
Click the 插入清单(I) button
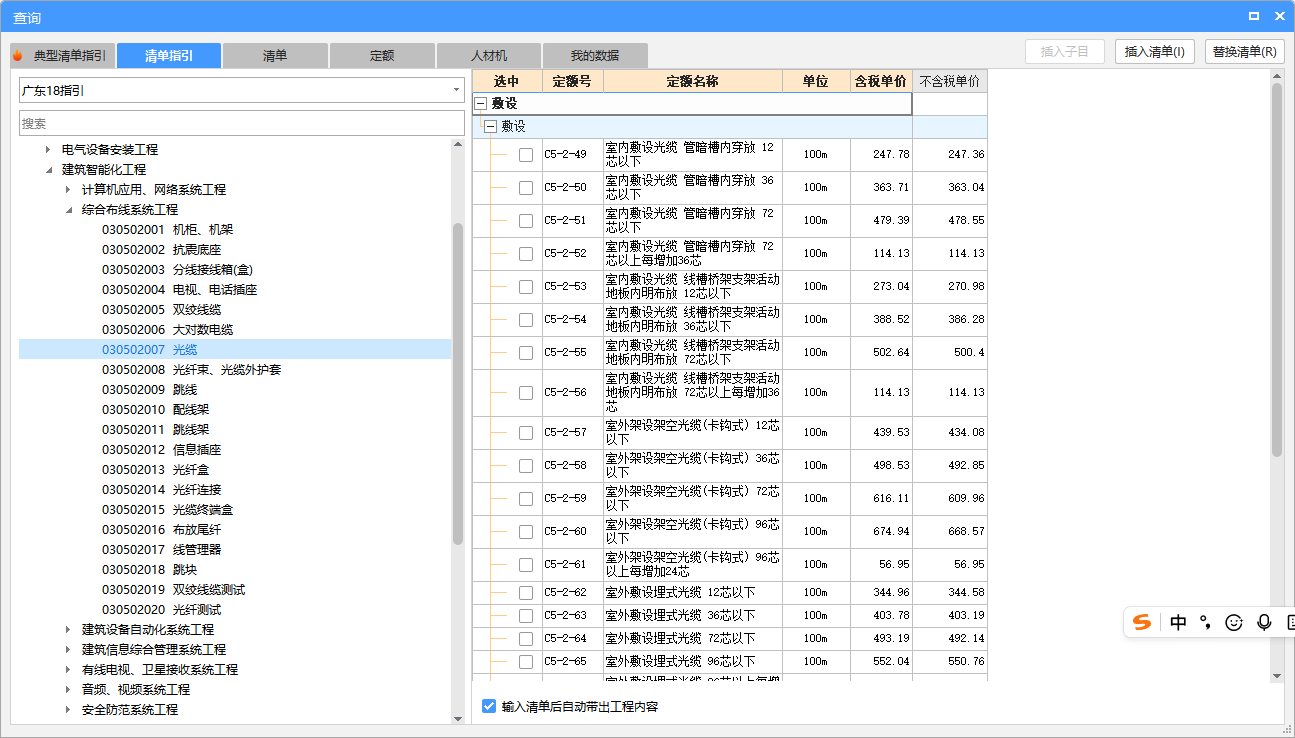pyautogui.click(x=1155, y=51)
